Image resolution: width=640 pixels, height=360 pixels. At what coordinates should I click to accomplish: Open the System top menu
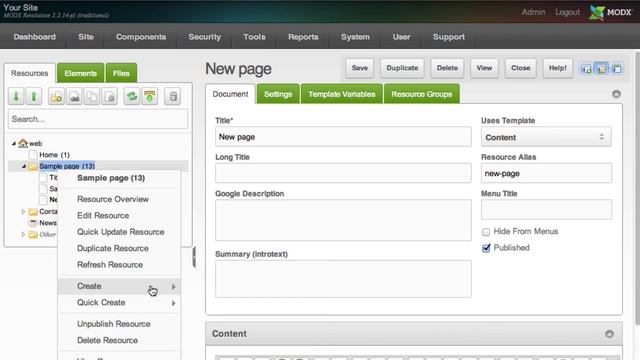pyautogui.click(x=356, y=37)
